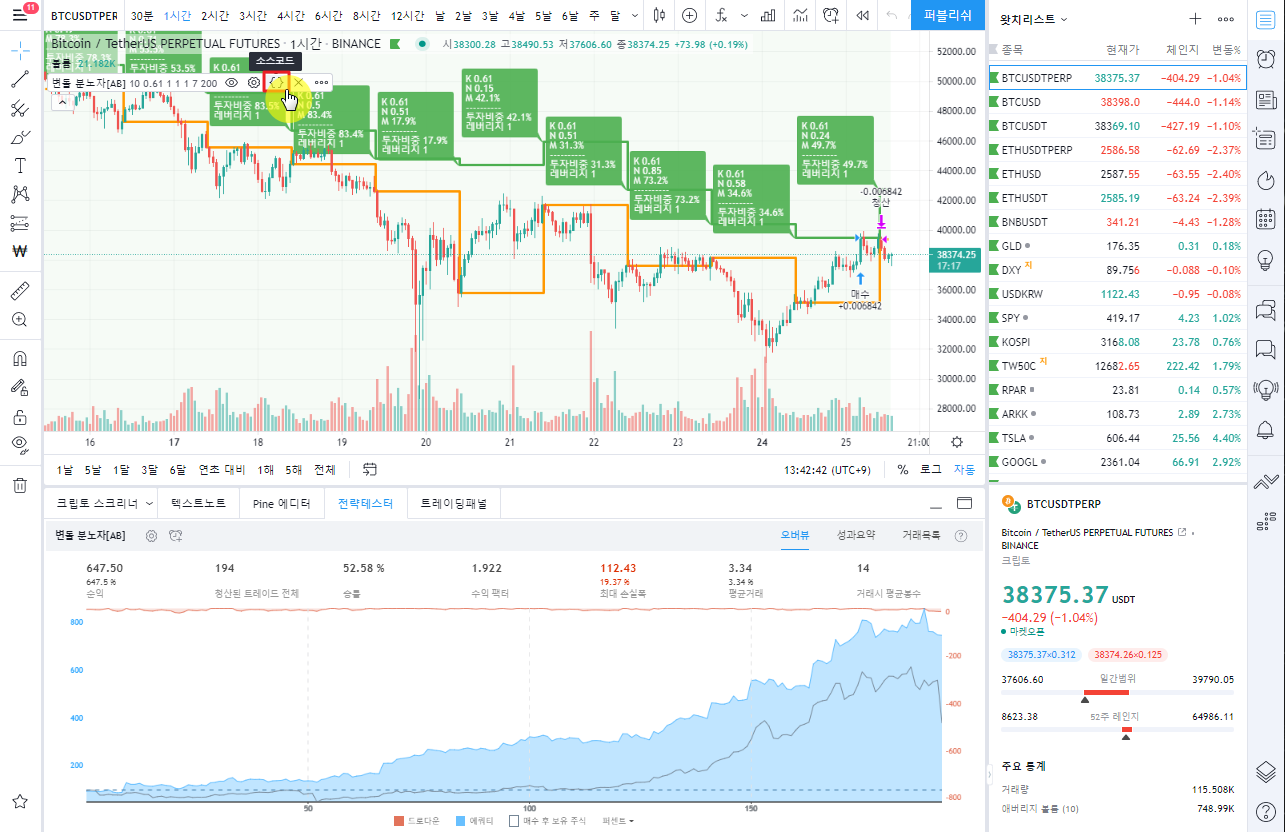Select the Measure ruler tool

(x=19, y=291)
